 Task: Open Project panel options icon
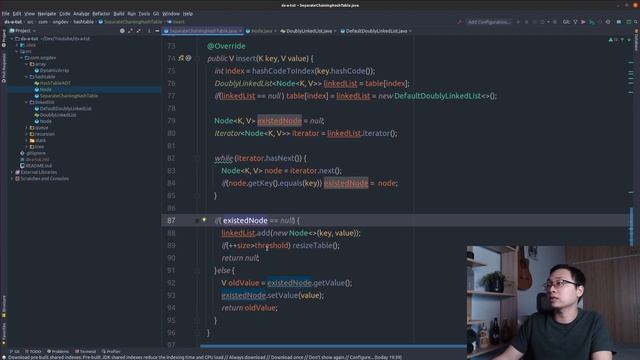tap(149, 31)
